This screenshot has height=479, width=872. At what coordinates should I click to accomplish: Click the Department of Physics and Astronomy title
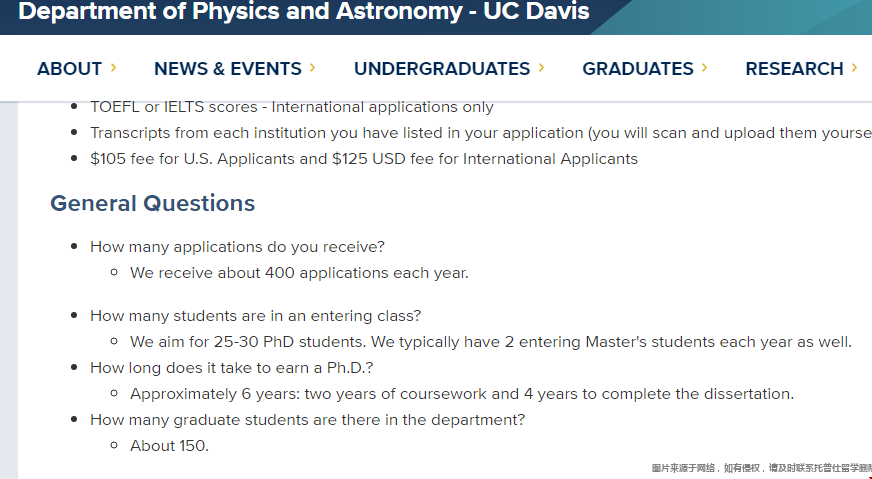tap(304, 11)
